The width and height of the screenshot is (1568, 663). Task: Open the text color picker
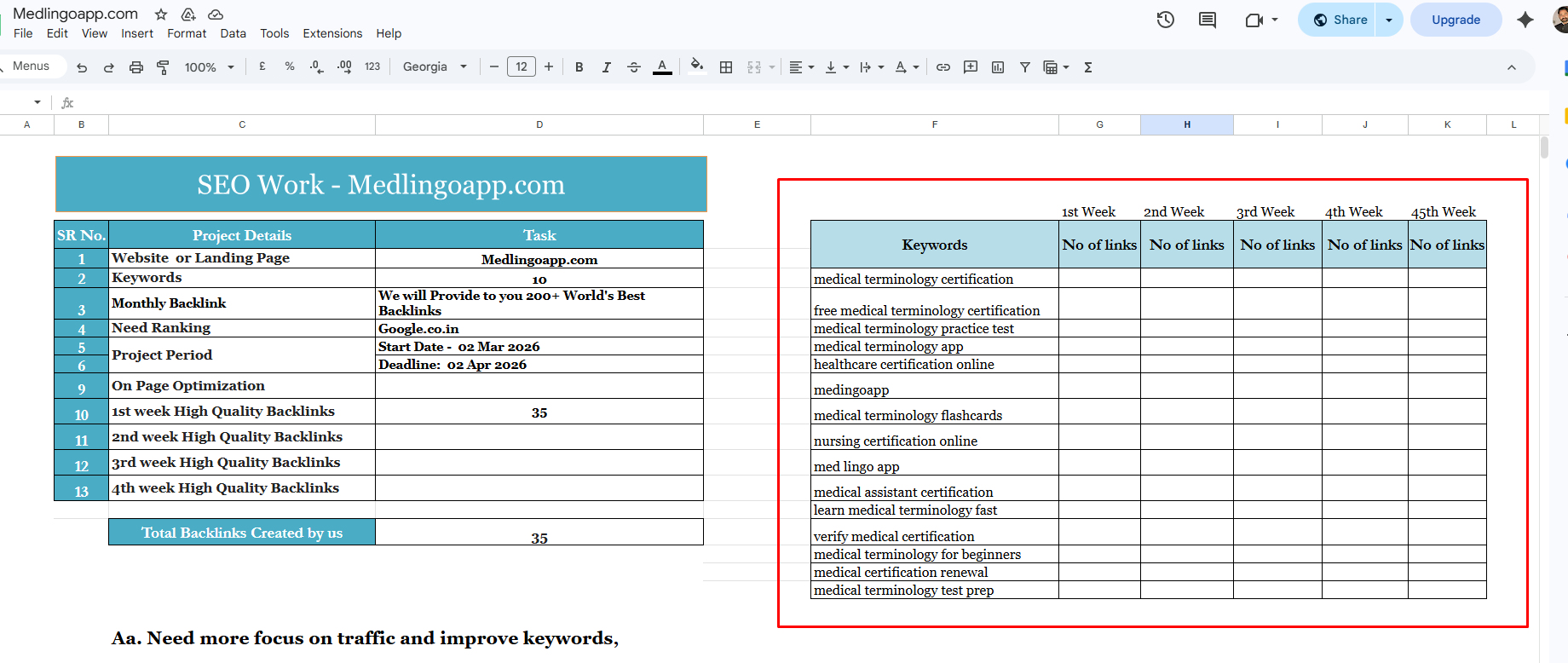(662, 67)
